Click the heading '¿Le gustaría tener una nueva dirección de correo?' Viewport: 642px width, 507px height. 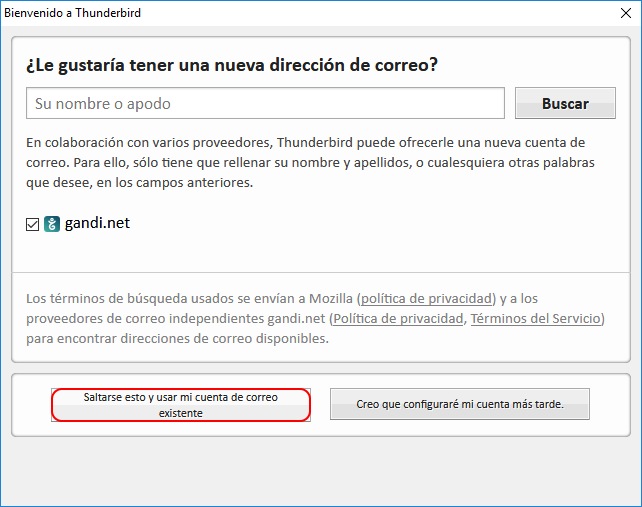point(232,65)
